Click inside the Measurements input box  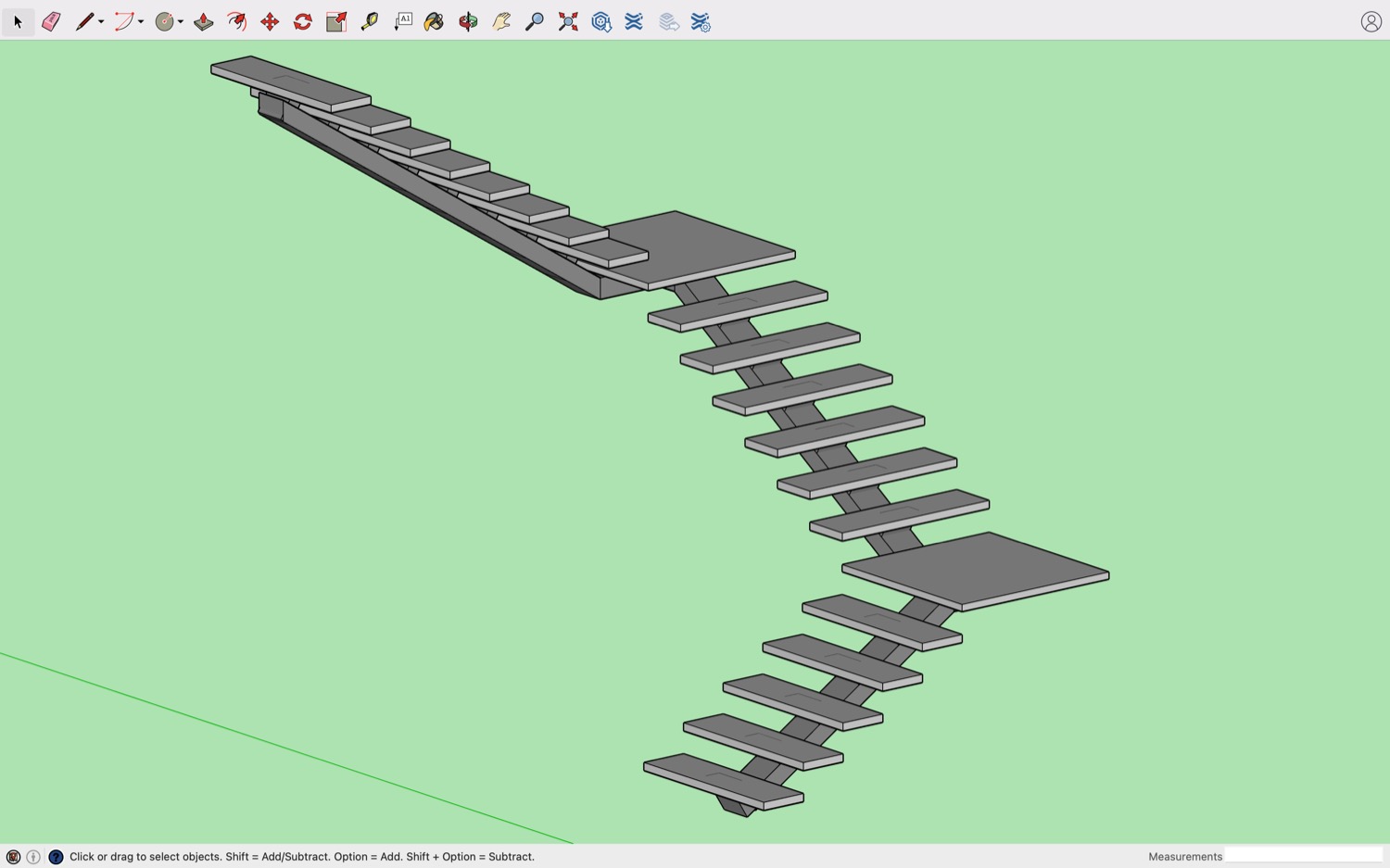1304,856
